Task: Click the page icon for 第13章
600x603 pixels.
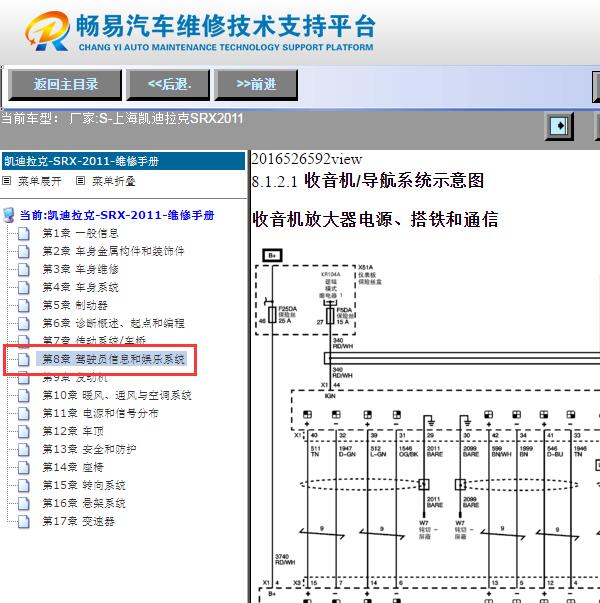Action: coord(24,450)
